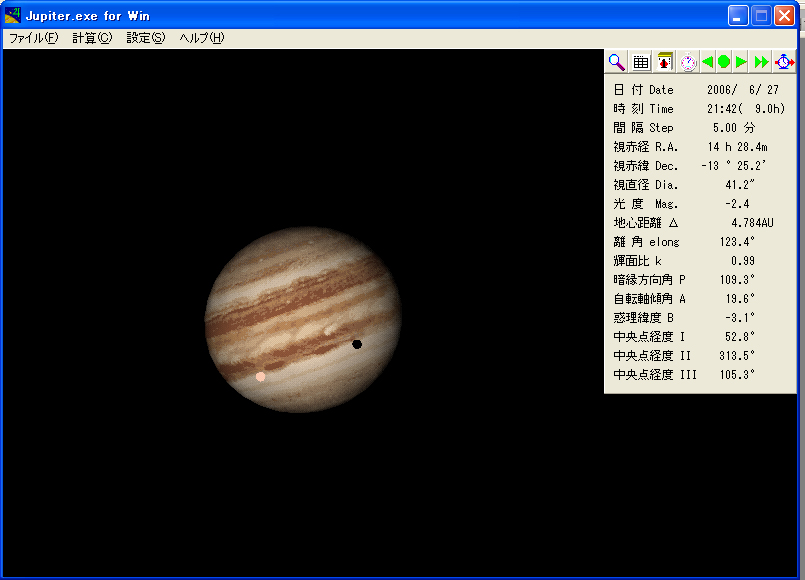Click the stopwatch time-step icon
The image size is (805, 580).
[x=688, y=62]
